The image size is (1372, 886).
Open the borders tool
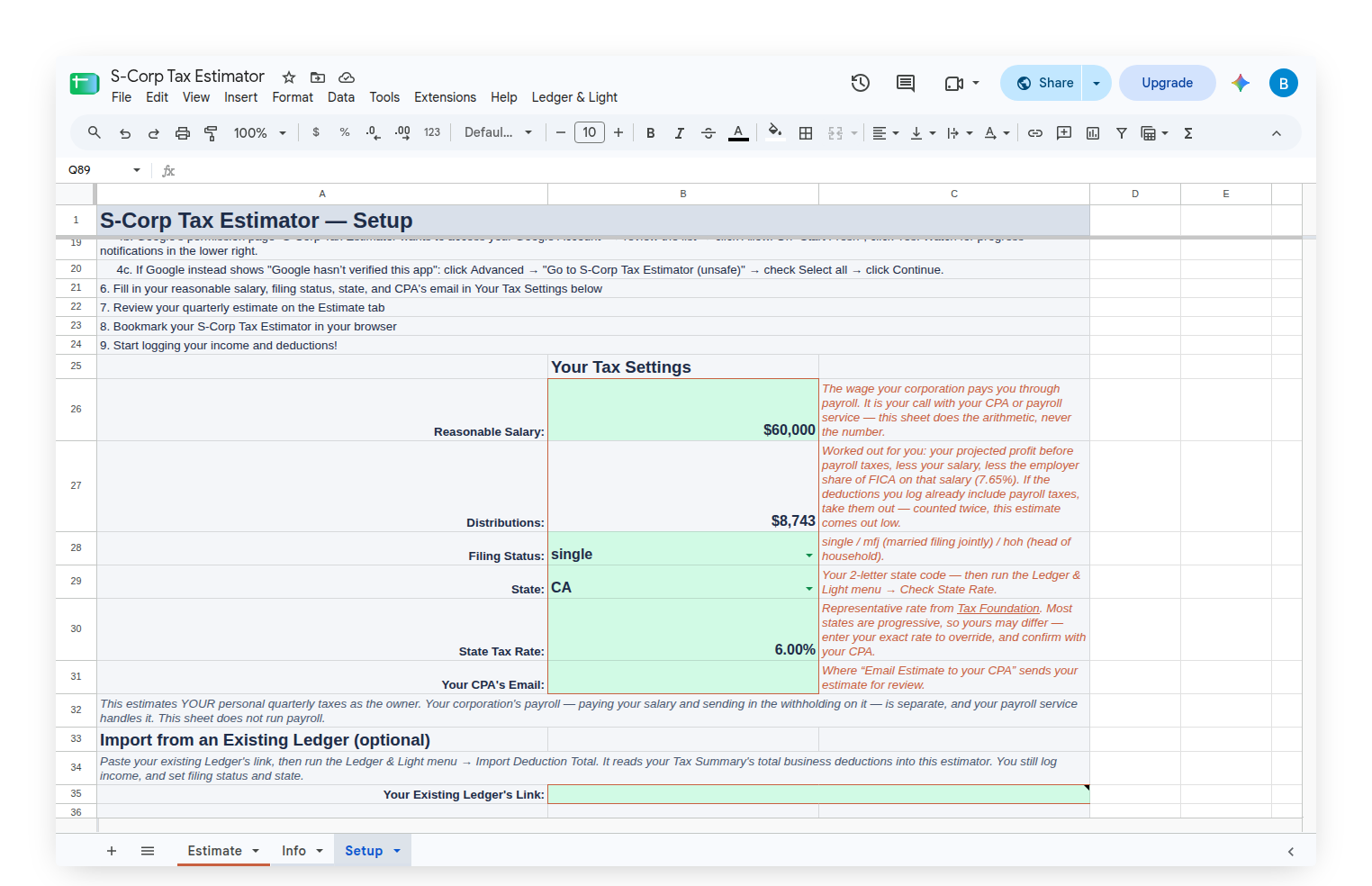[x=806, y=133]
